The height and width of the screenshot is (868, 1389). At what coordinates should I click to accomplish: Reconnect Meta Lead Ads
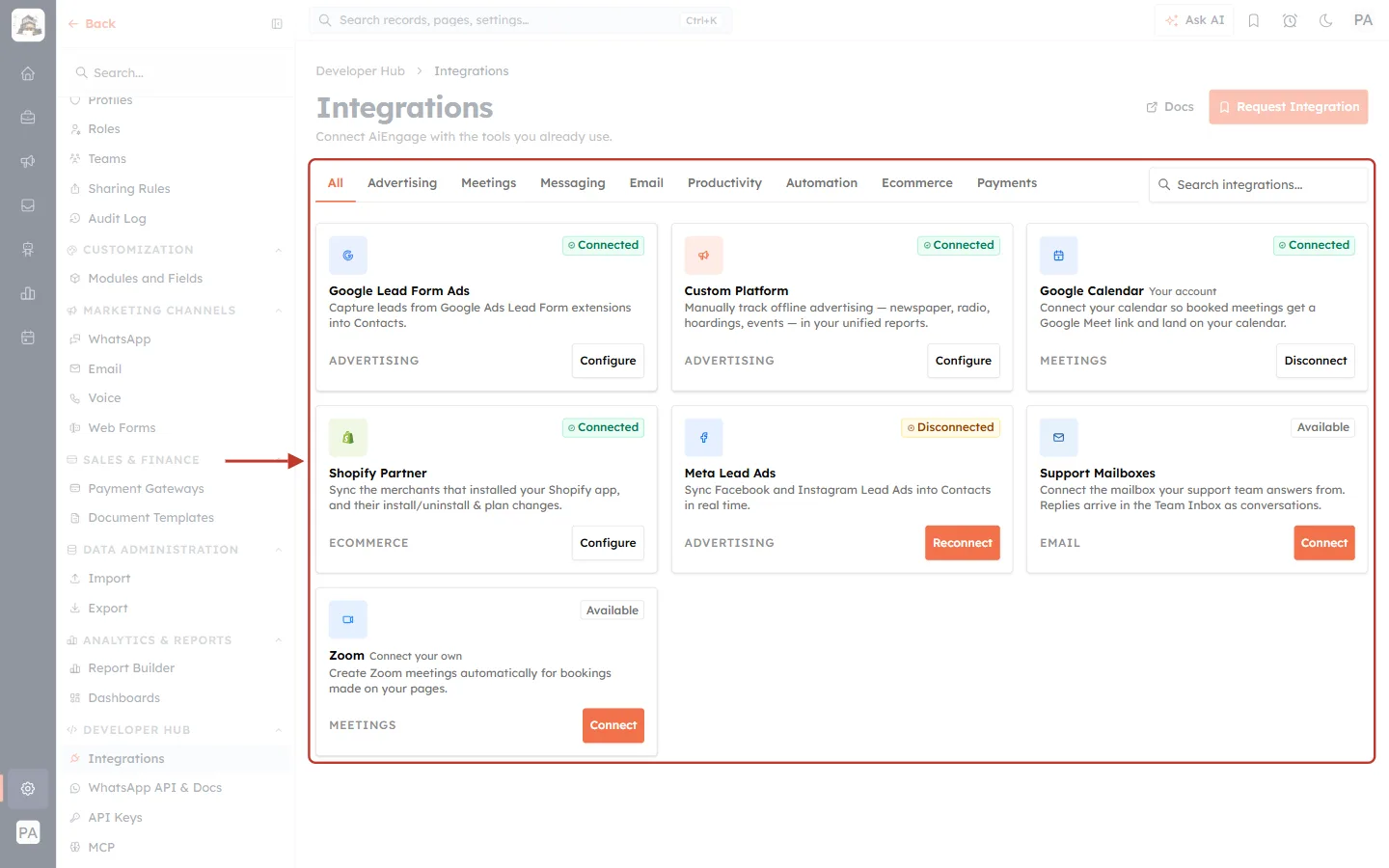962,543
